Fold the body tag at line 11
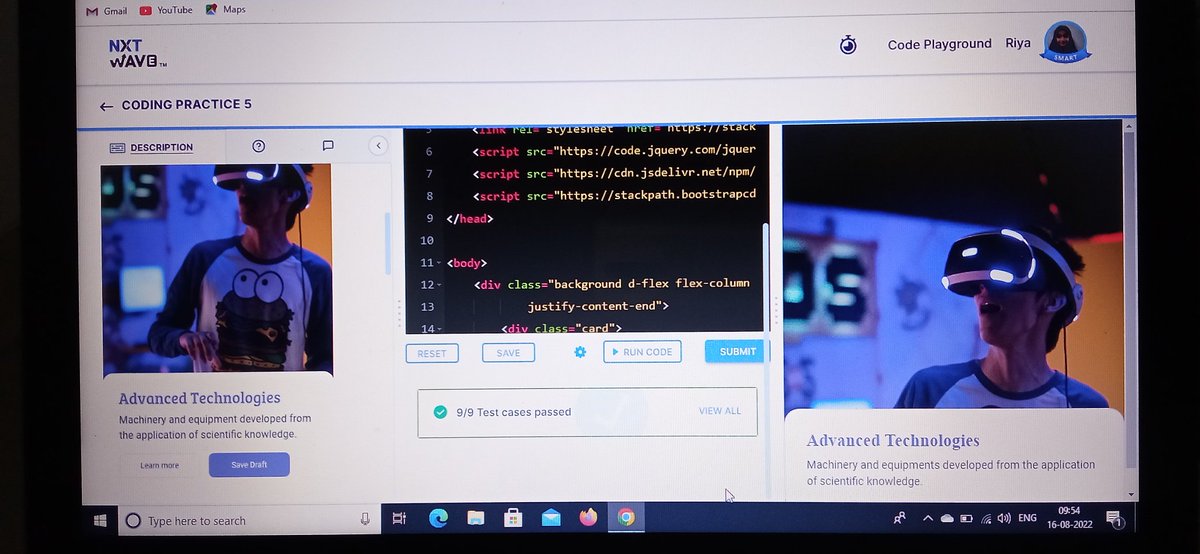Screen dimensions: 1200x554 438,263
